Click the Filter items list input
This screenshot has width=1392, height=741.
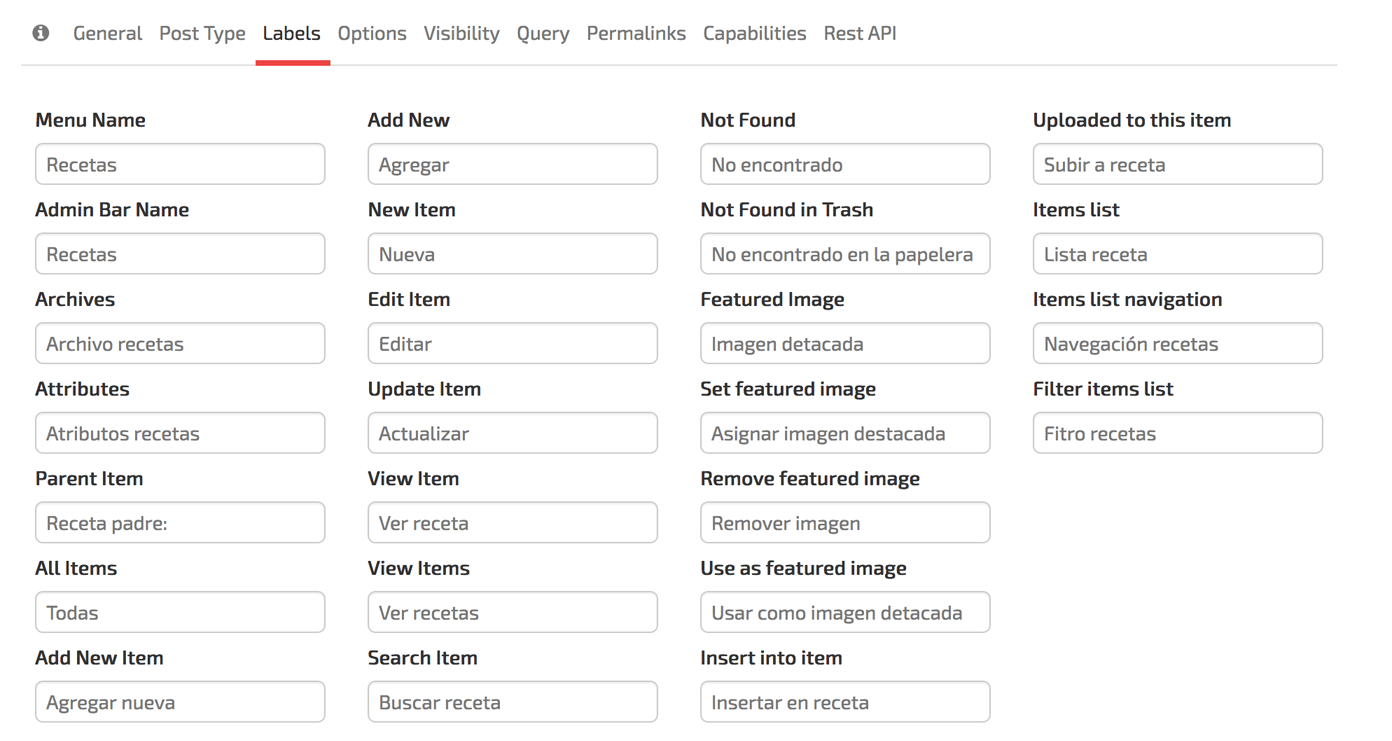point(1177,433)
